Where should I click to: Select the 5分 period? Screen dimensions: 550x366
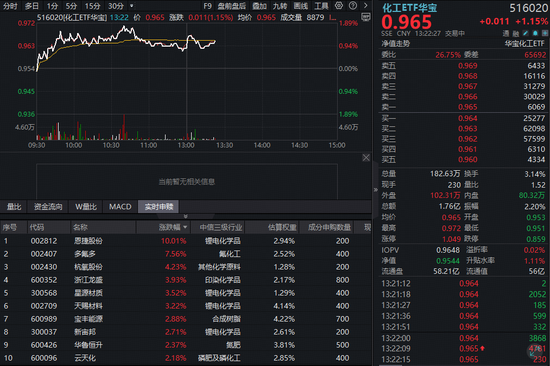click(x=71, y=6)
